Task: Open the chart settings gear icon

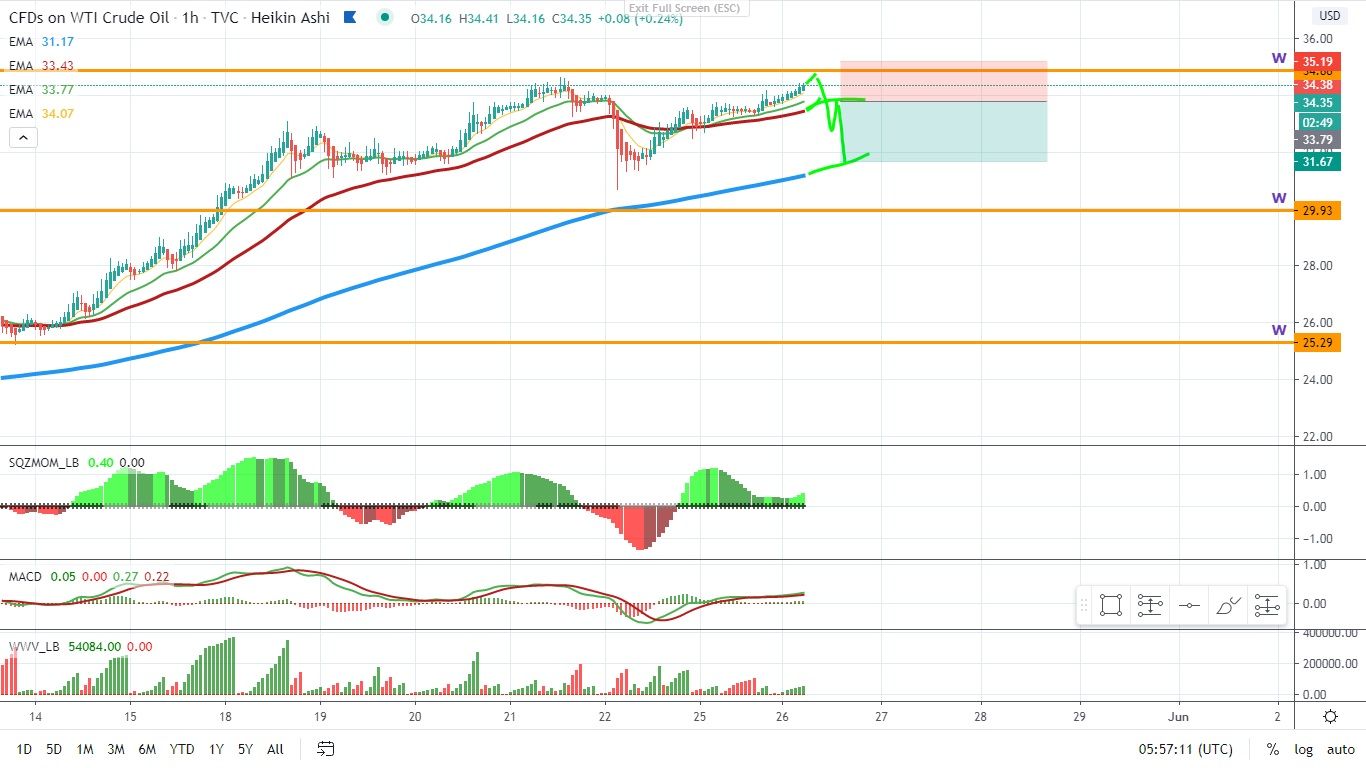Action: pos(1330,716)
